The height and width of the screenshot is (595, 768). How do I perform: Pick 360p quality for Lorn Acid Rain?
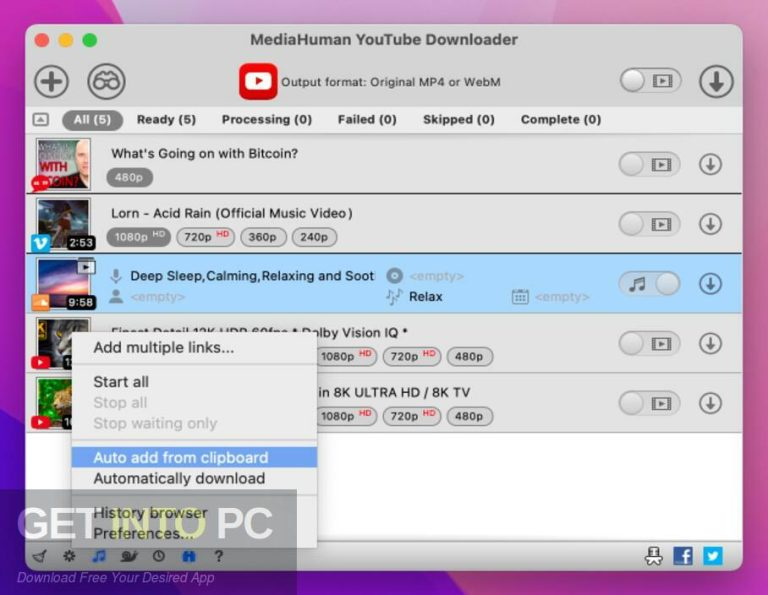coord(263,237)
